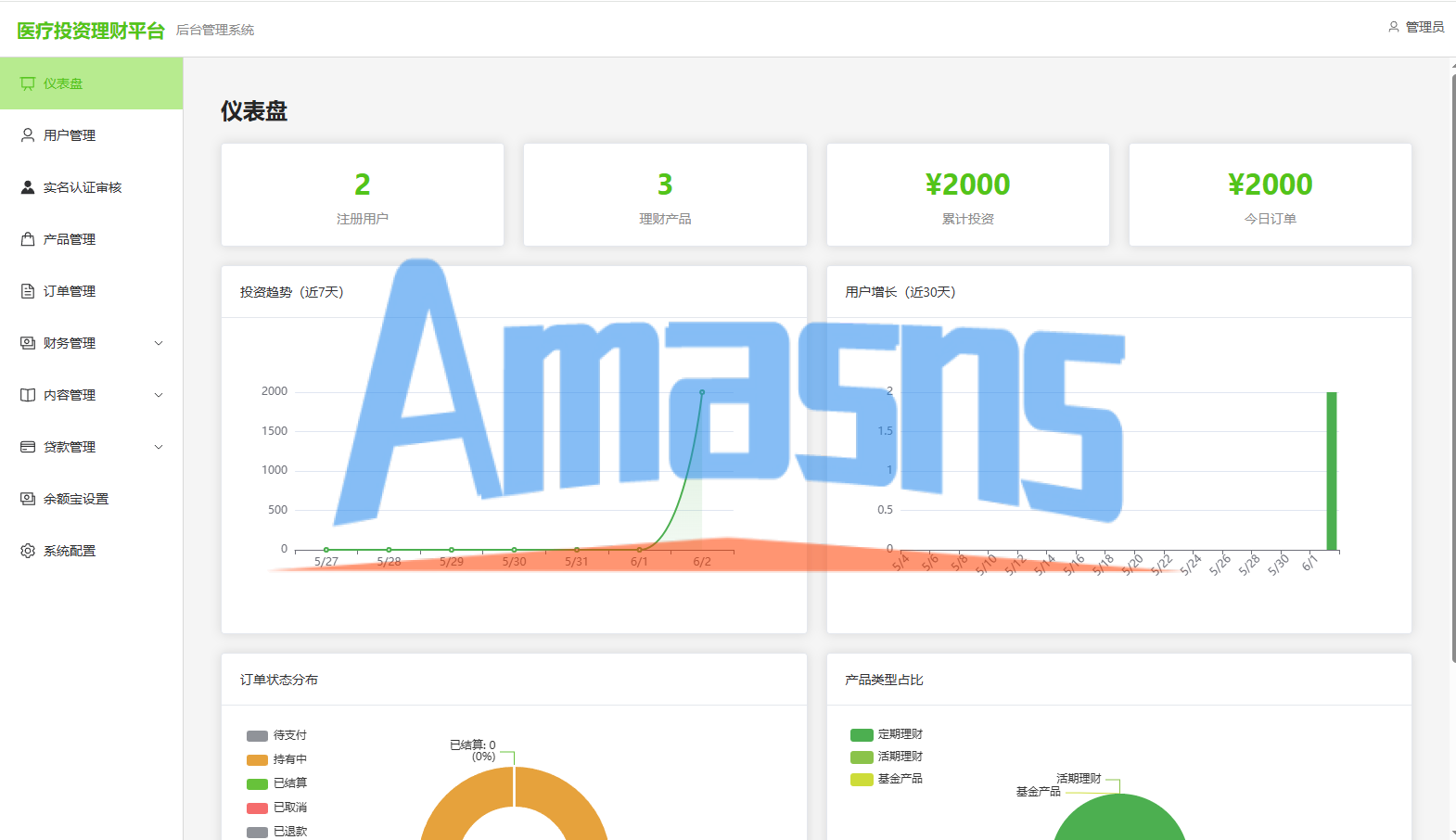1456x840 pixels.
Task: Select 产品管理 in the sidebar
Action: coord(92,239)
